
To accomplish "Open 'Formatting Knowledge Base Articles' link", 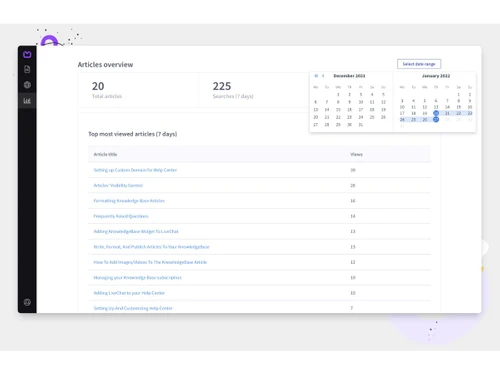I will point(129,201).
